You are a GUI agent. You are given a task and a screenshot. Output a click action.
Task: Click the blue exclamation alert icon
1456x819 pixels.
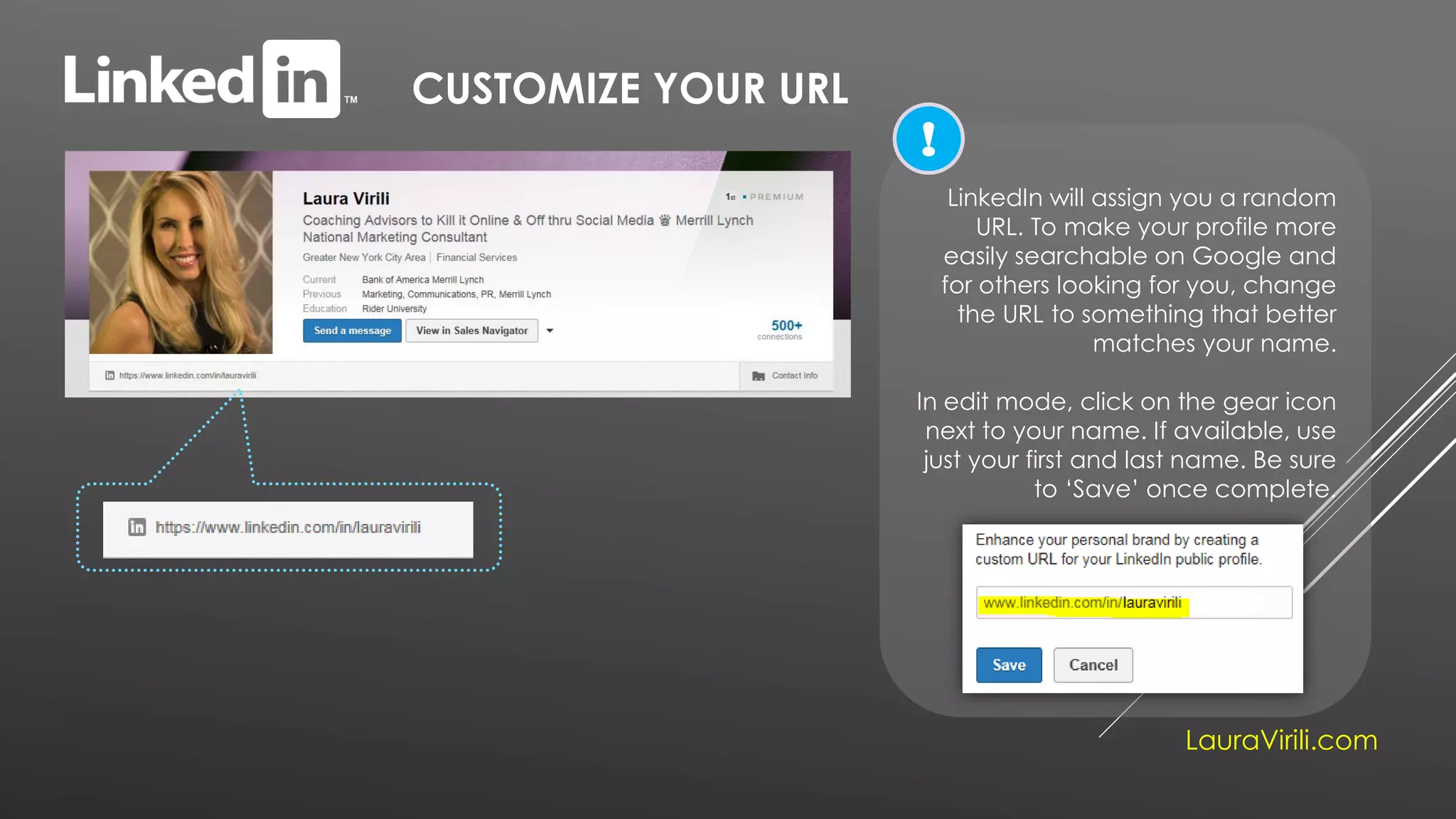[x=928, y=139]
